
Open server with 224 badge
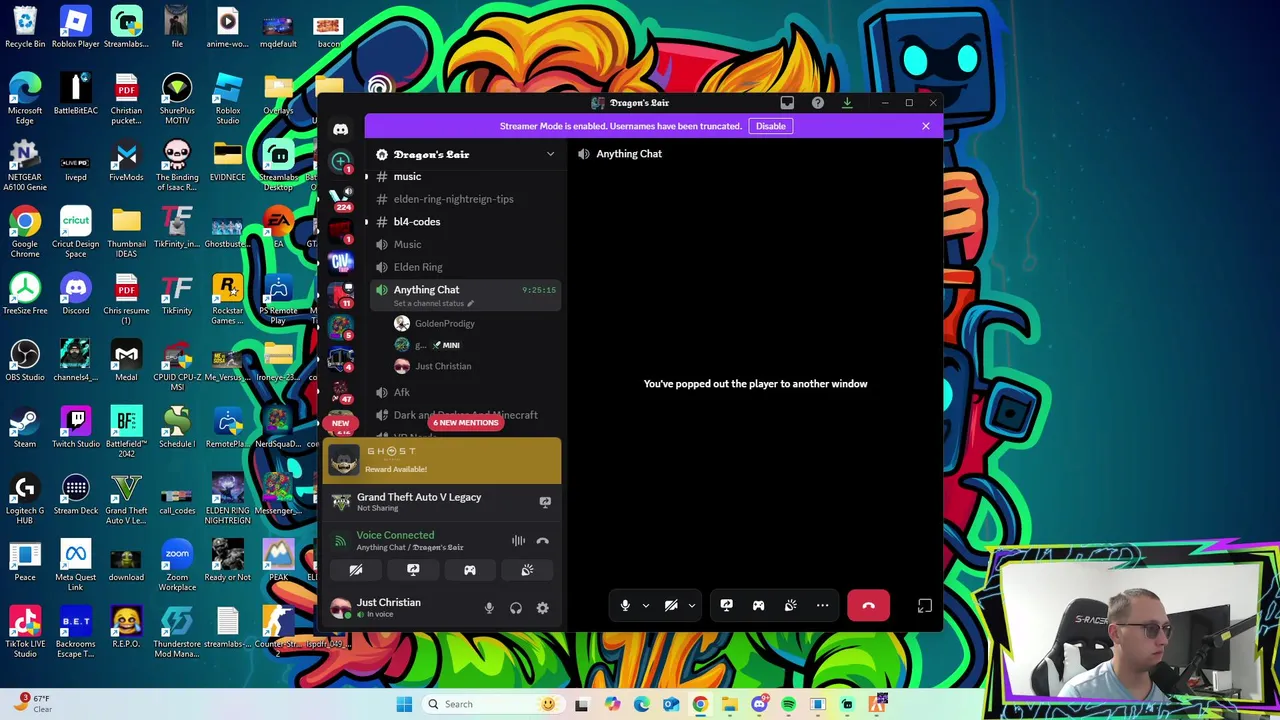341,196
